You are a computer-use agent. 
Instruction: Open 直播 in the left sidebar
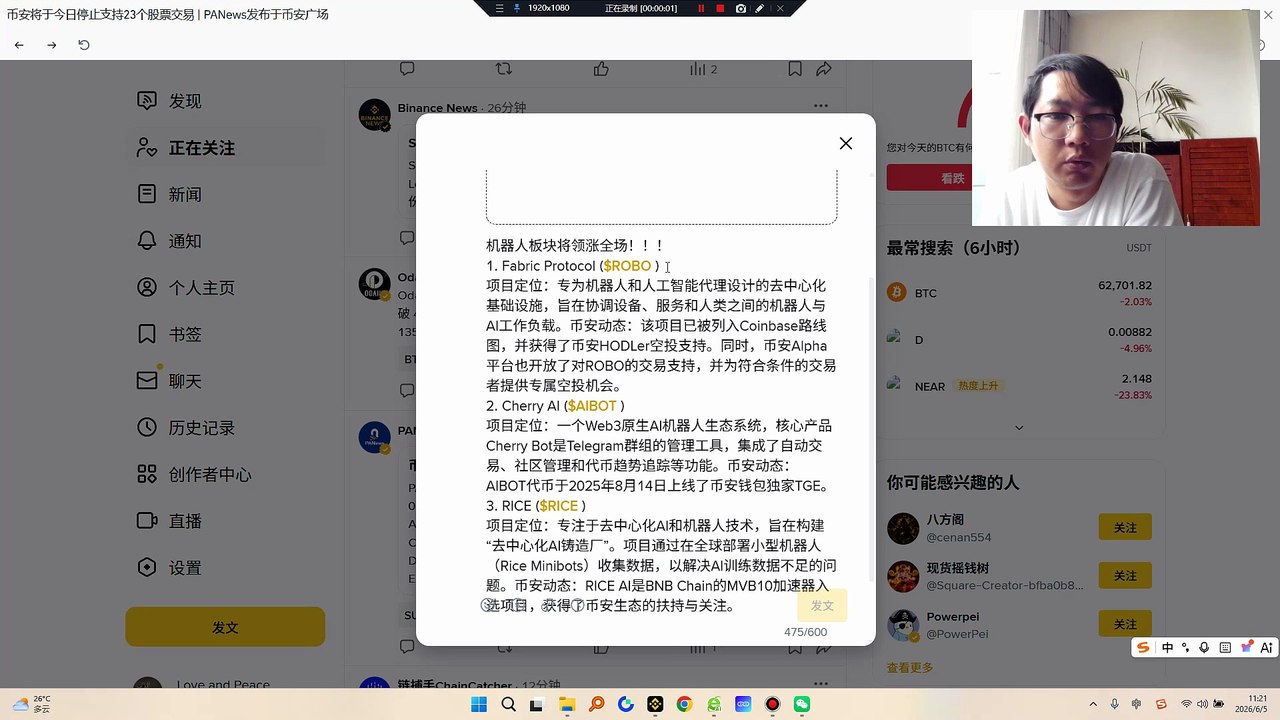point(225,521)
